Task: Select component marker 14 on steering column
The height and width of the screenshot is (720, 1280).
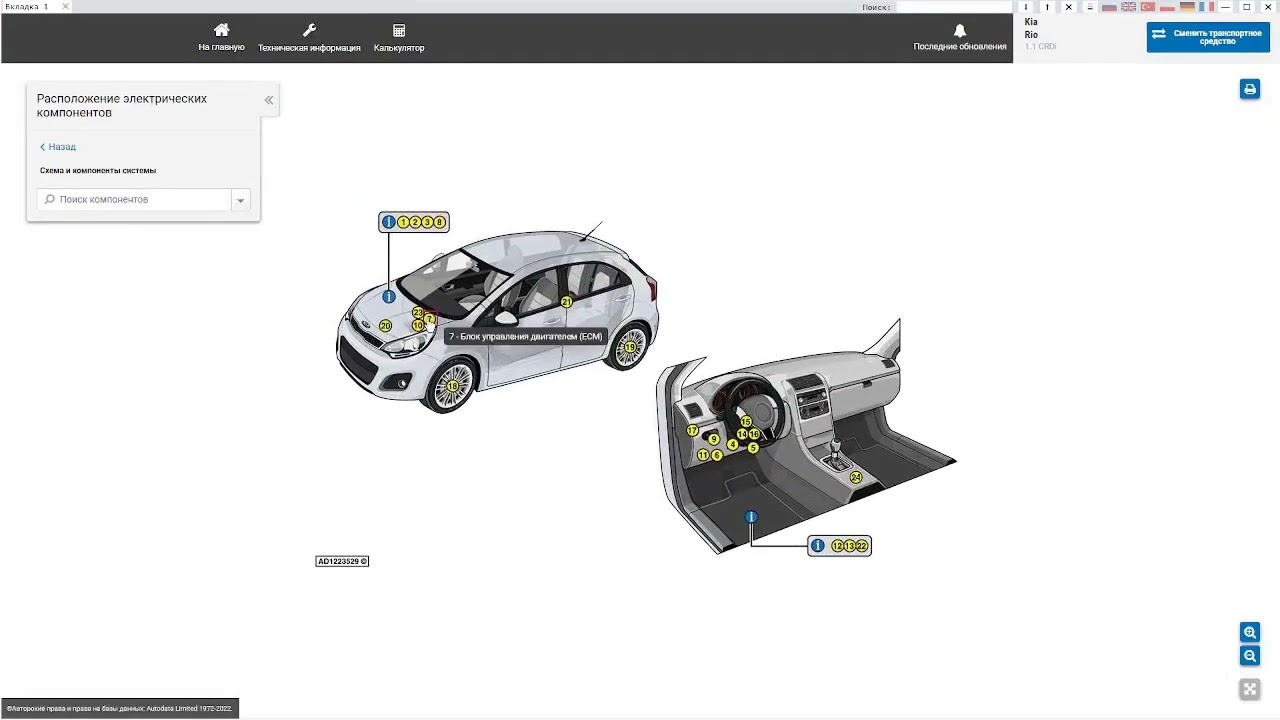Action: point(742,434)
